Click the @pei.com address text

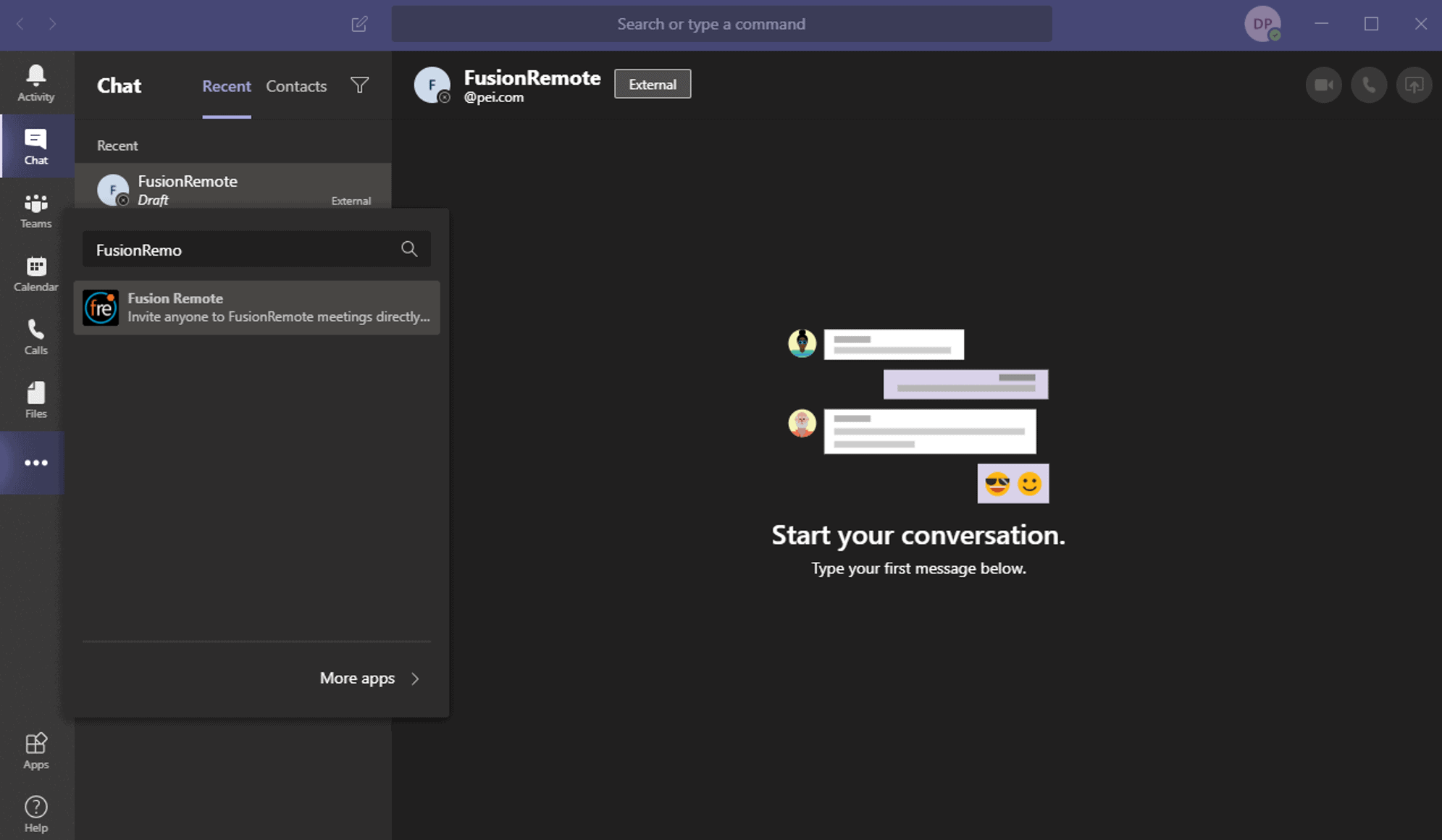point(493,98)
